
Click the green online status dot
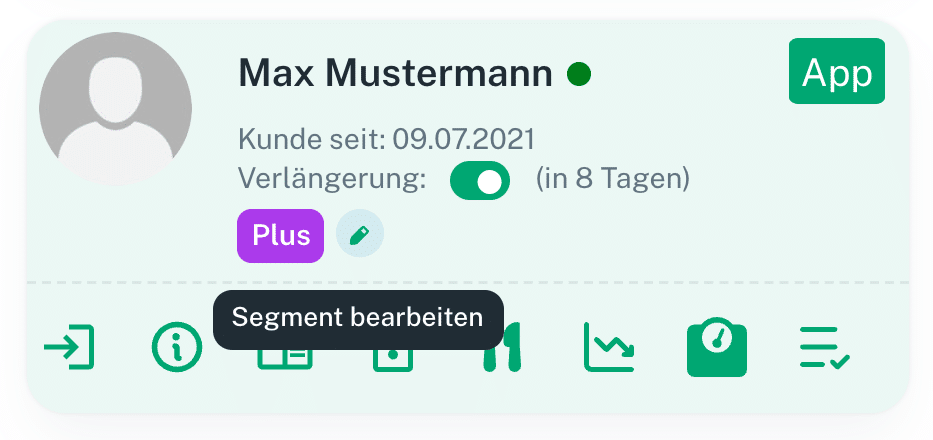(x=578, y=73)
